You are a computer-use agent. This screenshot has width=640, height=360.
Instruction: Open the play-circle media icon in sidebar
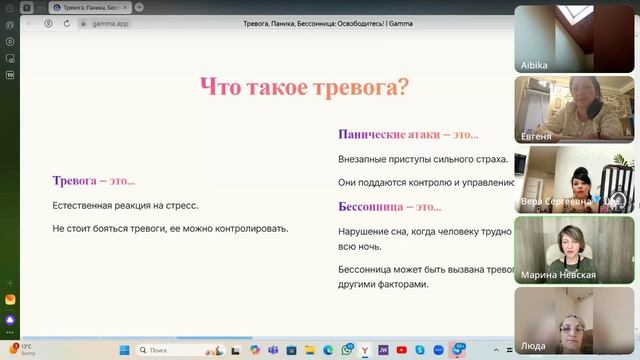pos(10,42)
